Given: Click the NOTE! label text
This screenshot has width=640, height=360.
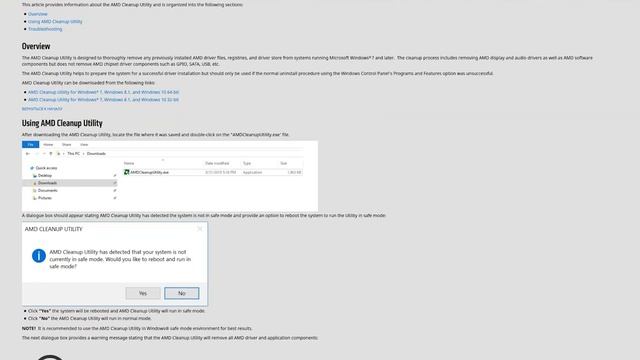Looking at the screenshot, I should [x=29, y=328].
